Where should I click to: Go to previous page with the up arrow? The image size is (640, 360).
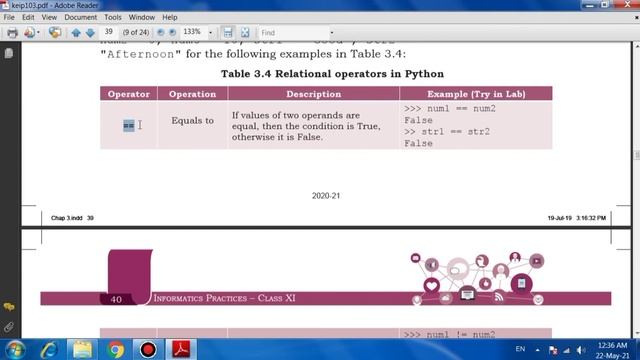click(76, 33)
